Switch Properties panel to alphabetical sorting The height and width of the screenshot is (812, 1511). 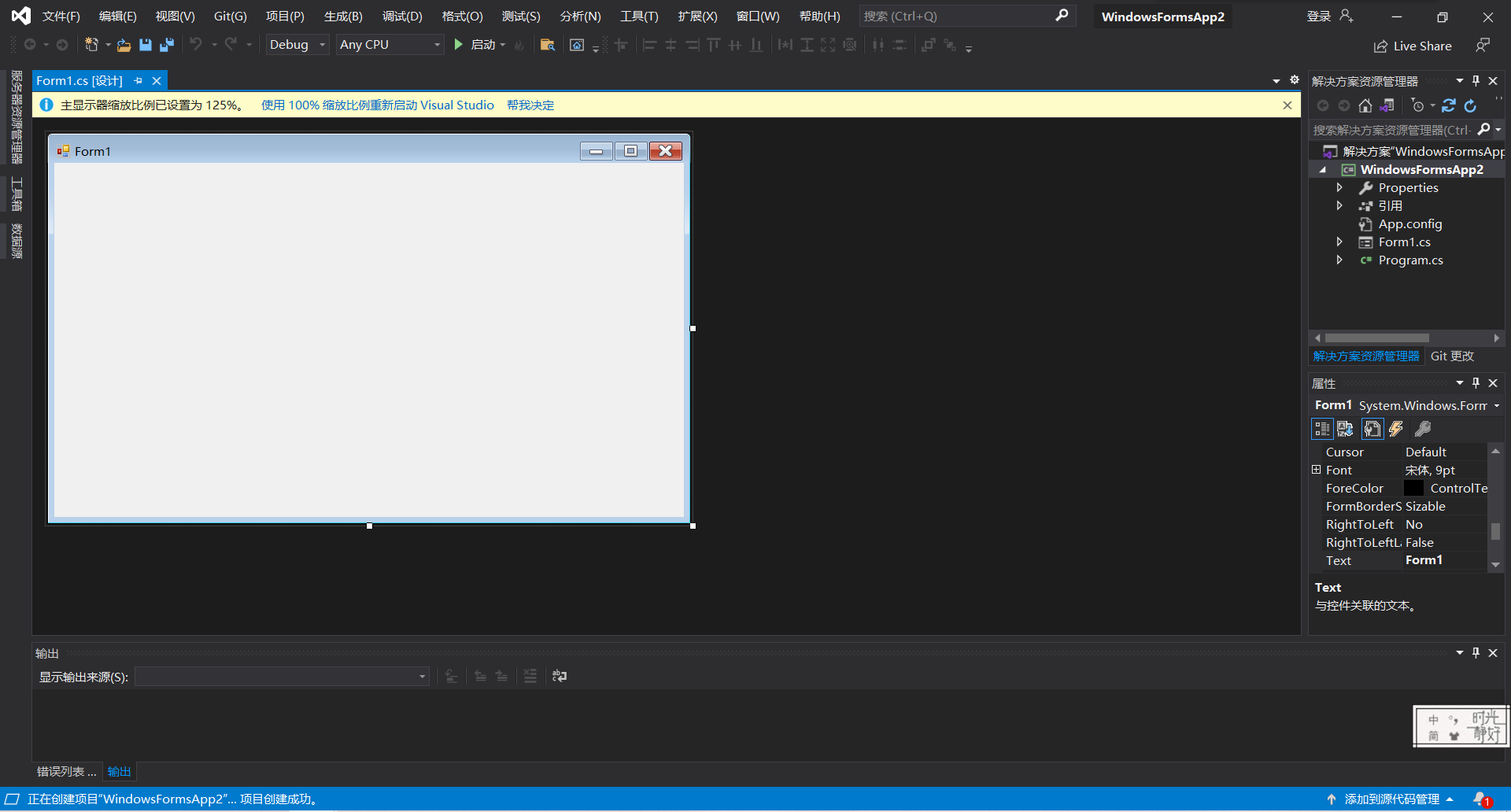pos(1345,429)
